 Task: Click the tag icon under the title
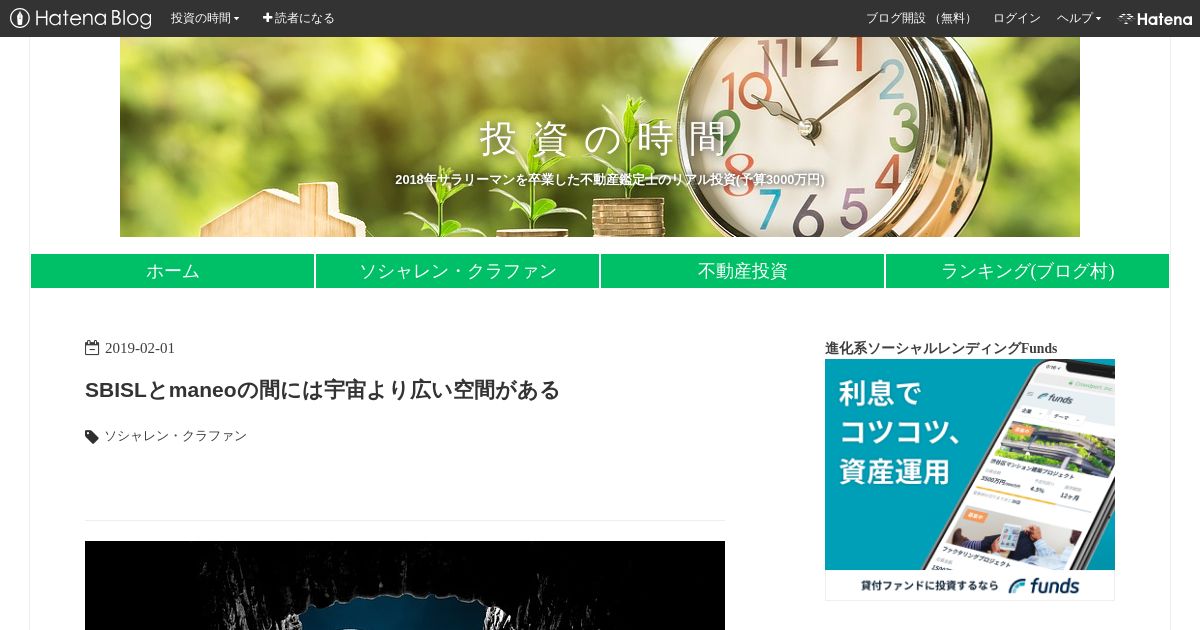[92, 437]
